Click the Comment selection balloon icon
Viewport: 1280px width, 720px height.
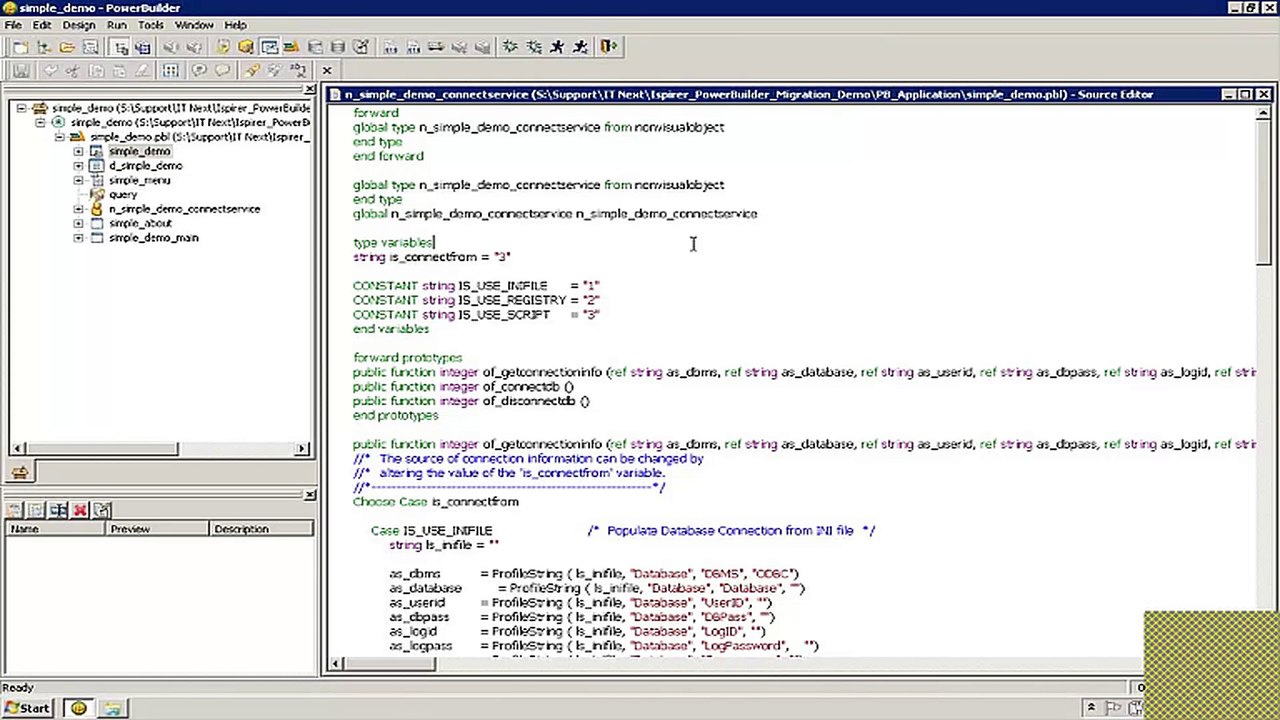point(200,71)
